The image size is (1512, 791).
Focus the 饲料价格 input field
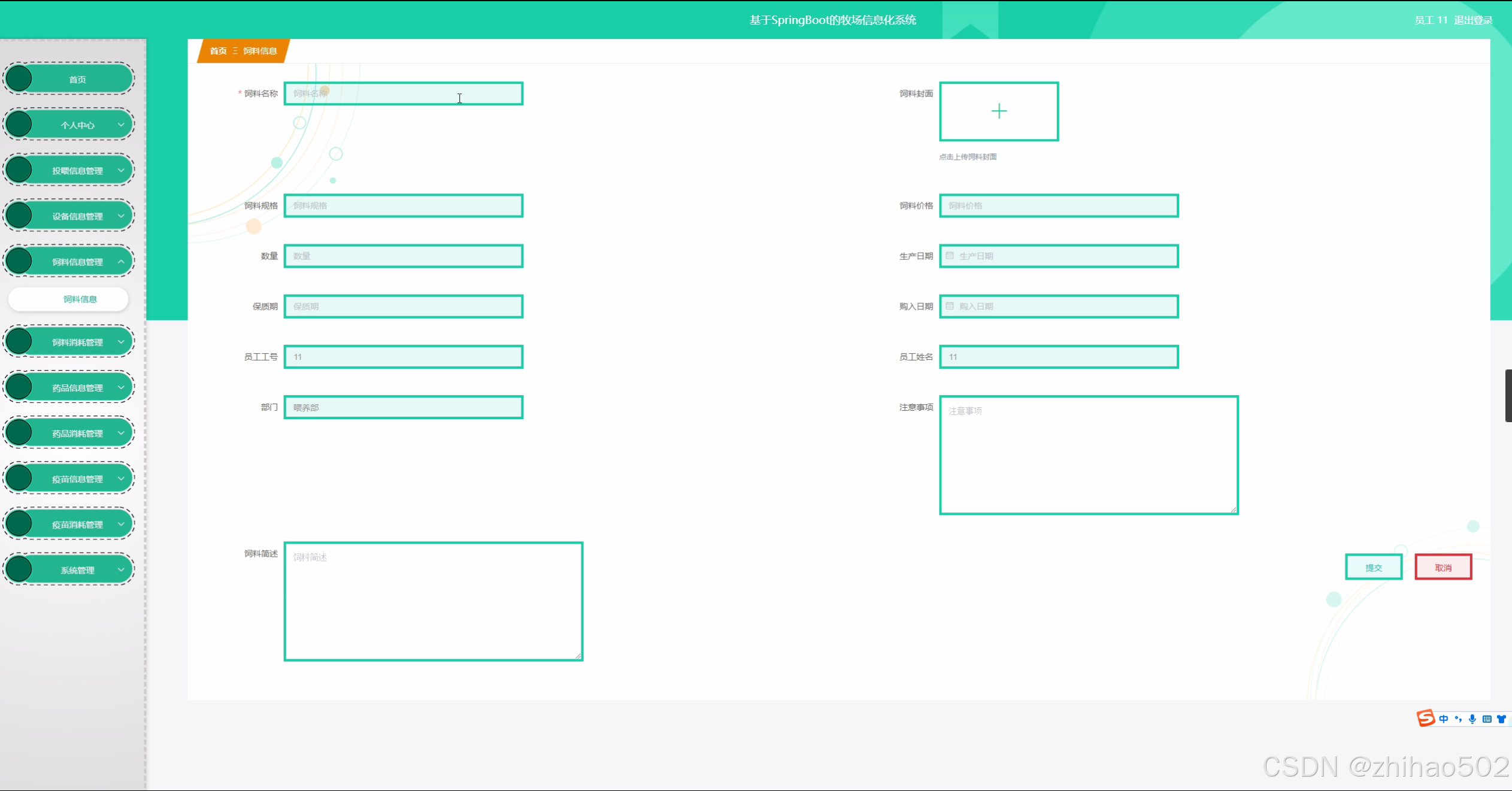click(x=1059, y=205)
